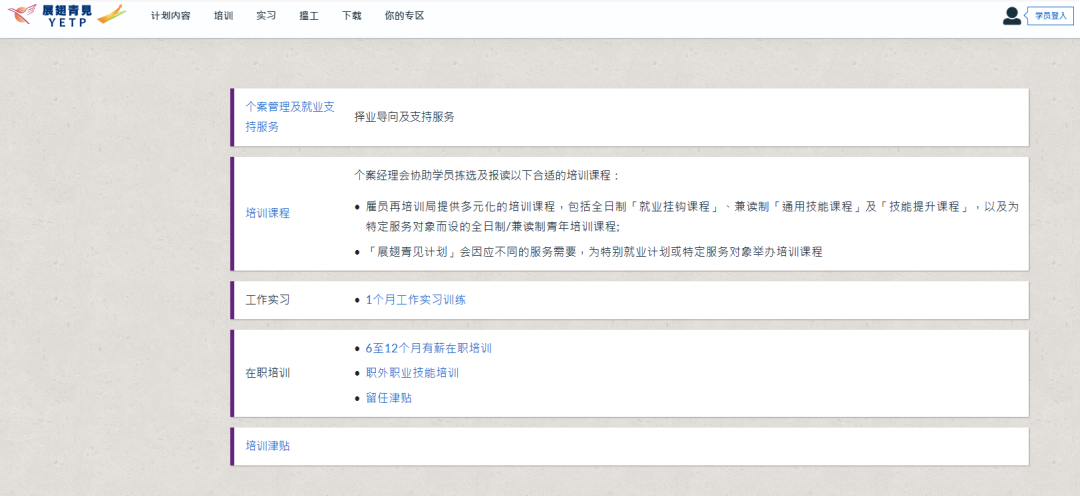The height and width of the screenshot is (496, 1080).
Task: Click the 工作实习 row heading
Action: click(268, 300)
